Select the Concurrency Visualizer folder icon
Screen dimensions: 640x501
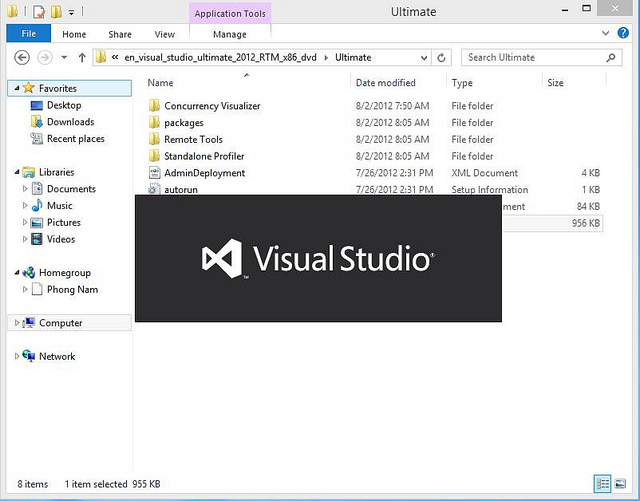pos(154,106)
